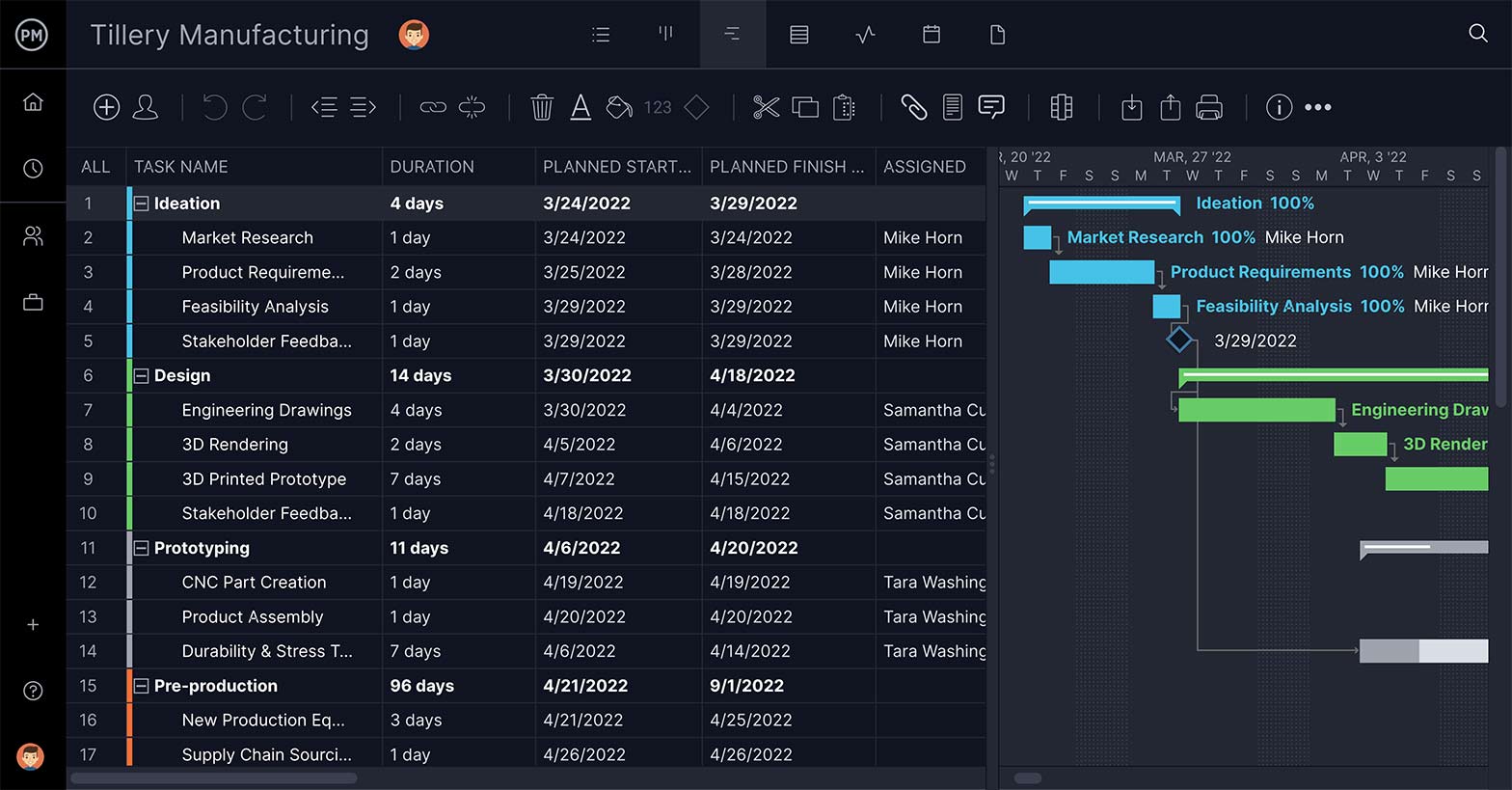Collapse the Prototyping task group
Screen dimensions: 1512x790
[x=142, y=548]
